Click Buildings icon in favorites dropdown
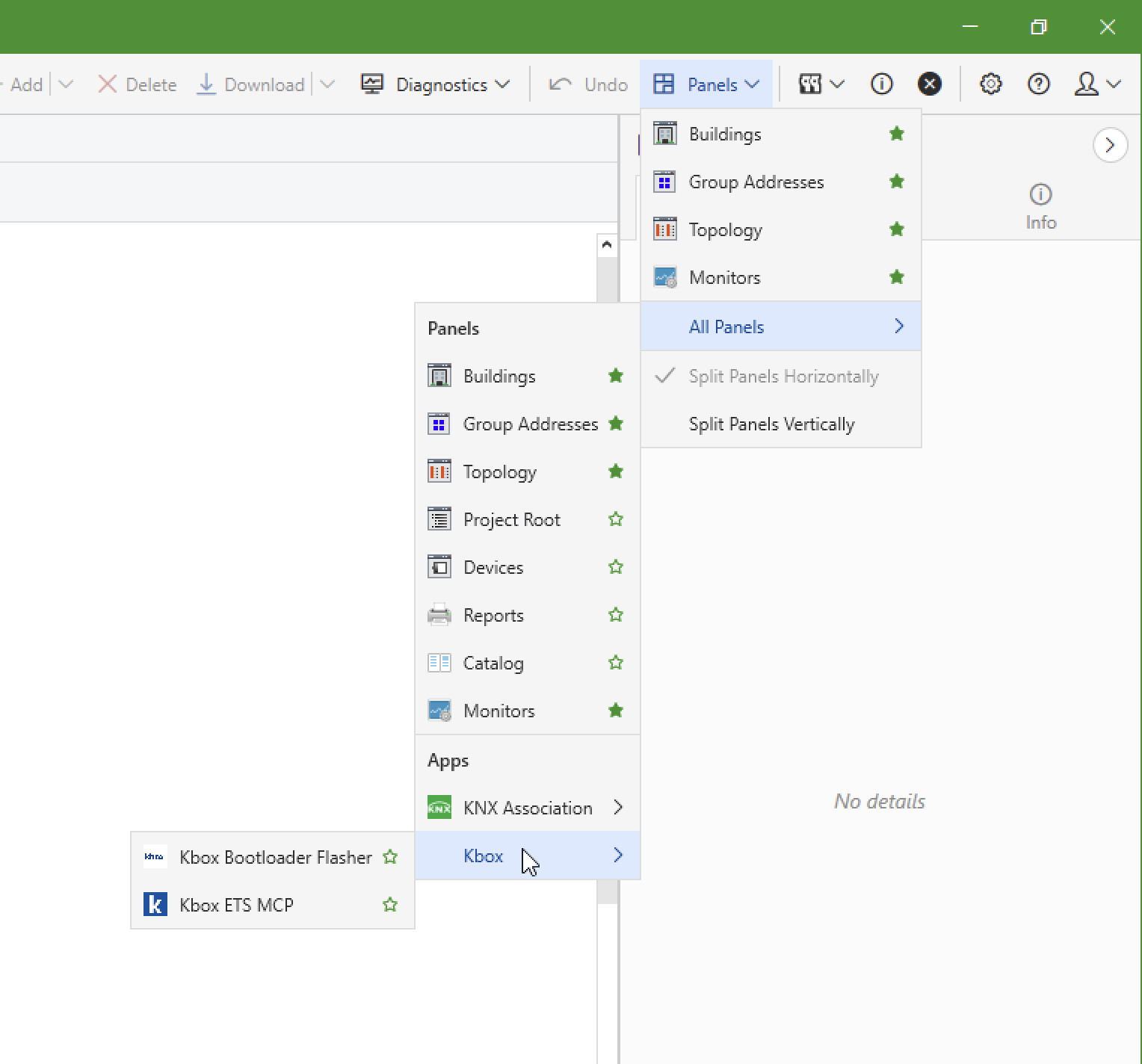This screenshot has height=1064, width=1142. 664,134
